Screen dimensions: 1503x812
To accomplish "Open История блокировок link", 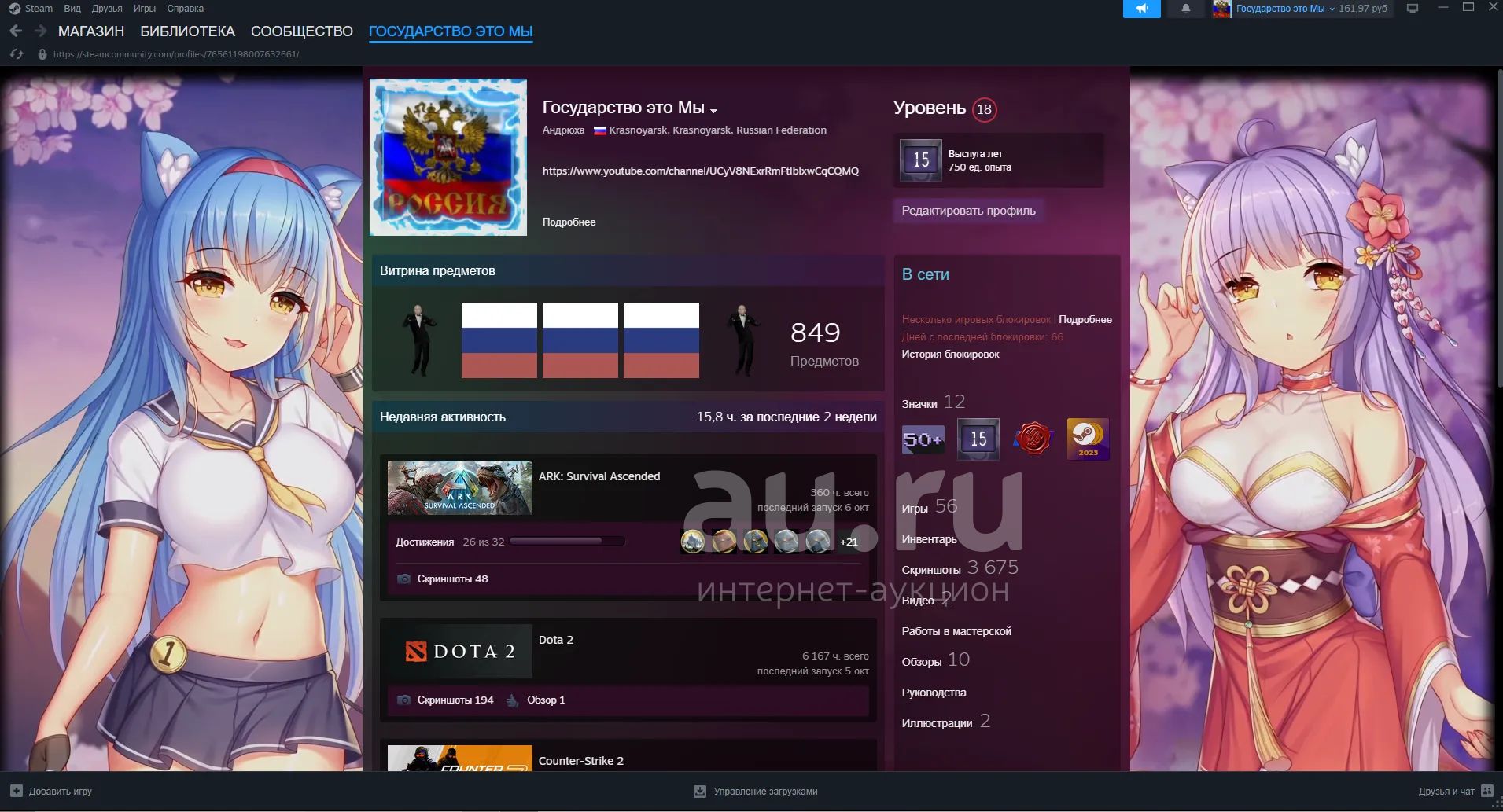I will coord(950,354).
